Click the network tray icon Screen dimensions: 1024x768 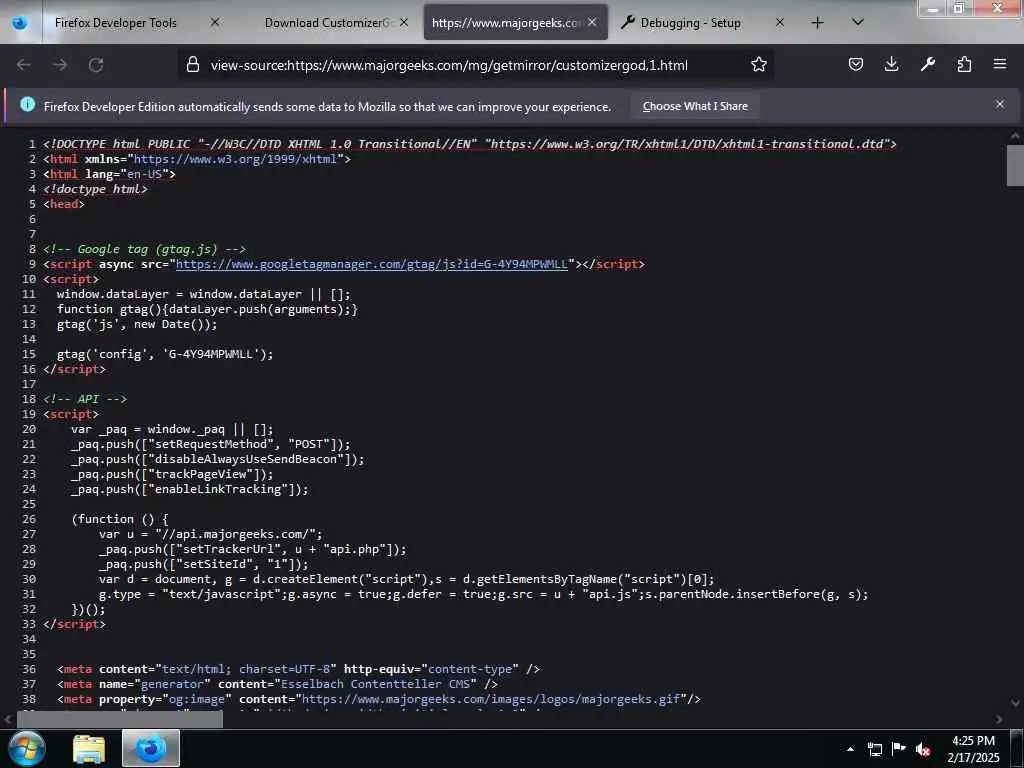[874, 749]
